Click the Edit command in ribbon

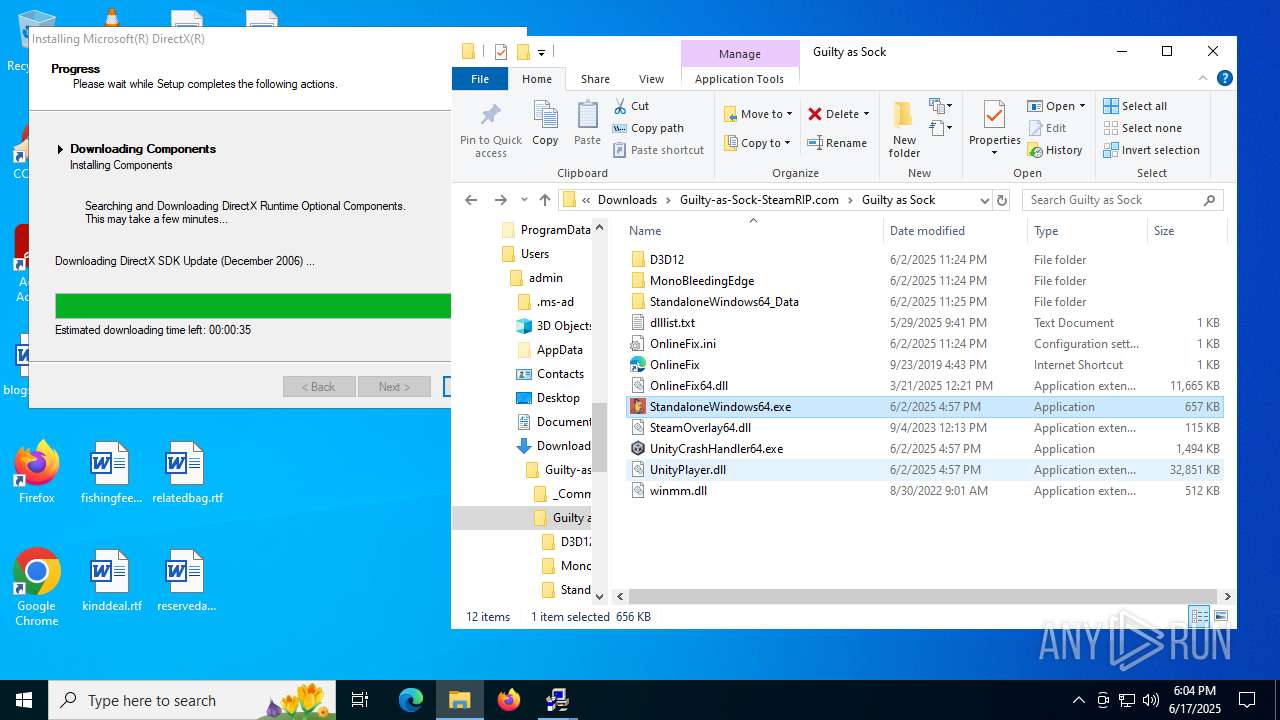point(1046,128)
